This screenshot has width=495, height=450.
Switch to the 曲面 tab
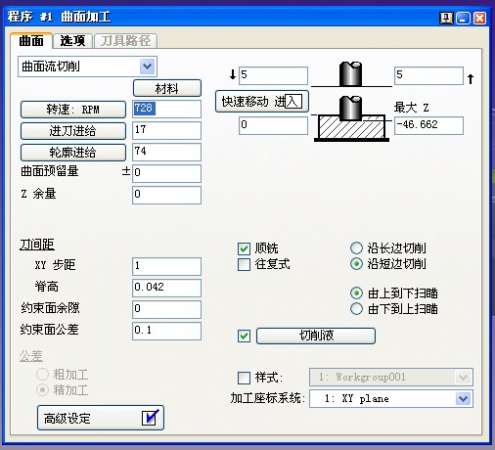click(x=31, y=41)
